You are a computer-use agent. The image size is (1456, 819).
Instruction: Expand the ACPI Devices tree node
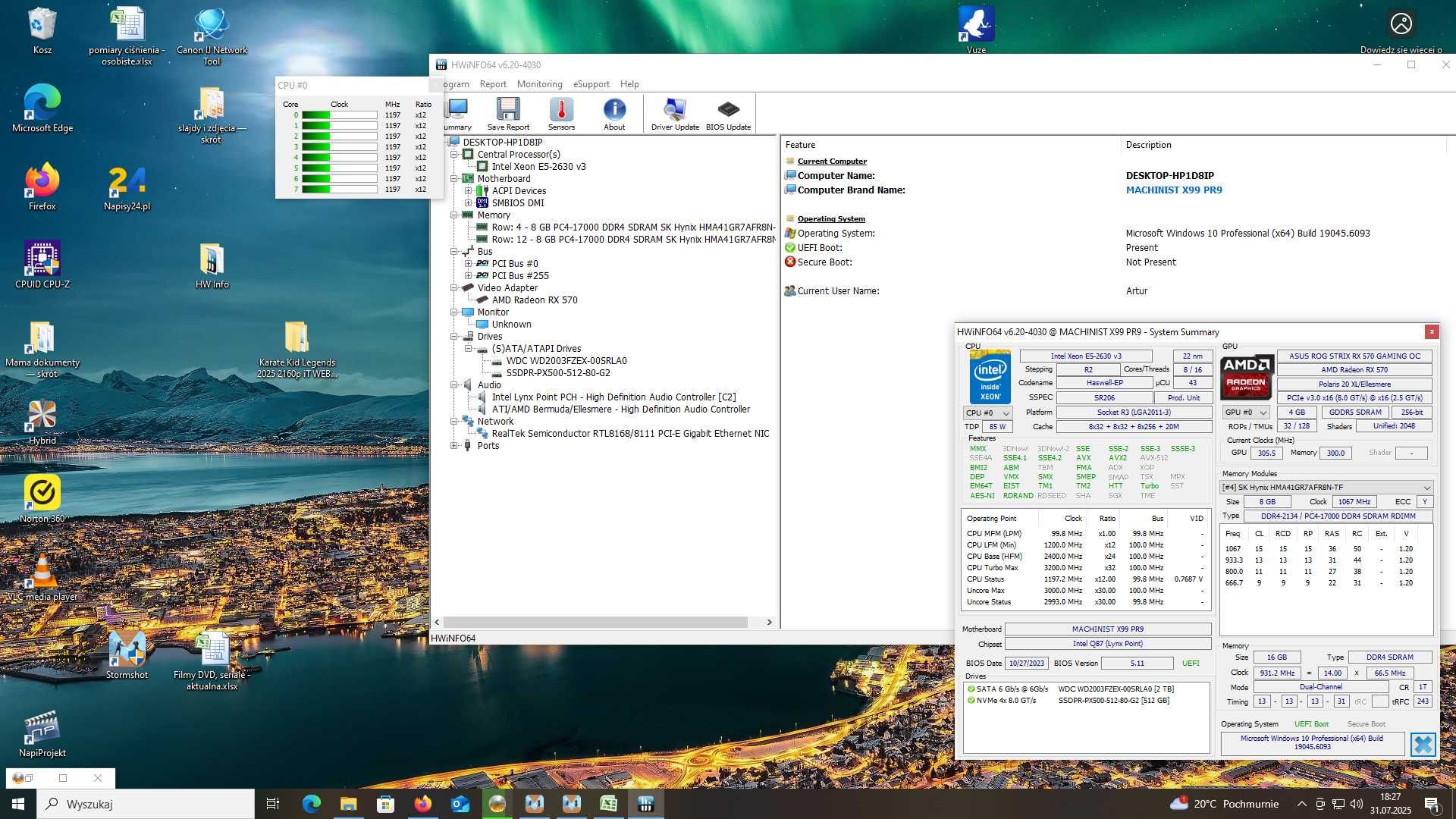469,190
